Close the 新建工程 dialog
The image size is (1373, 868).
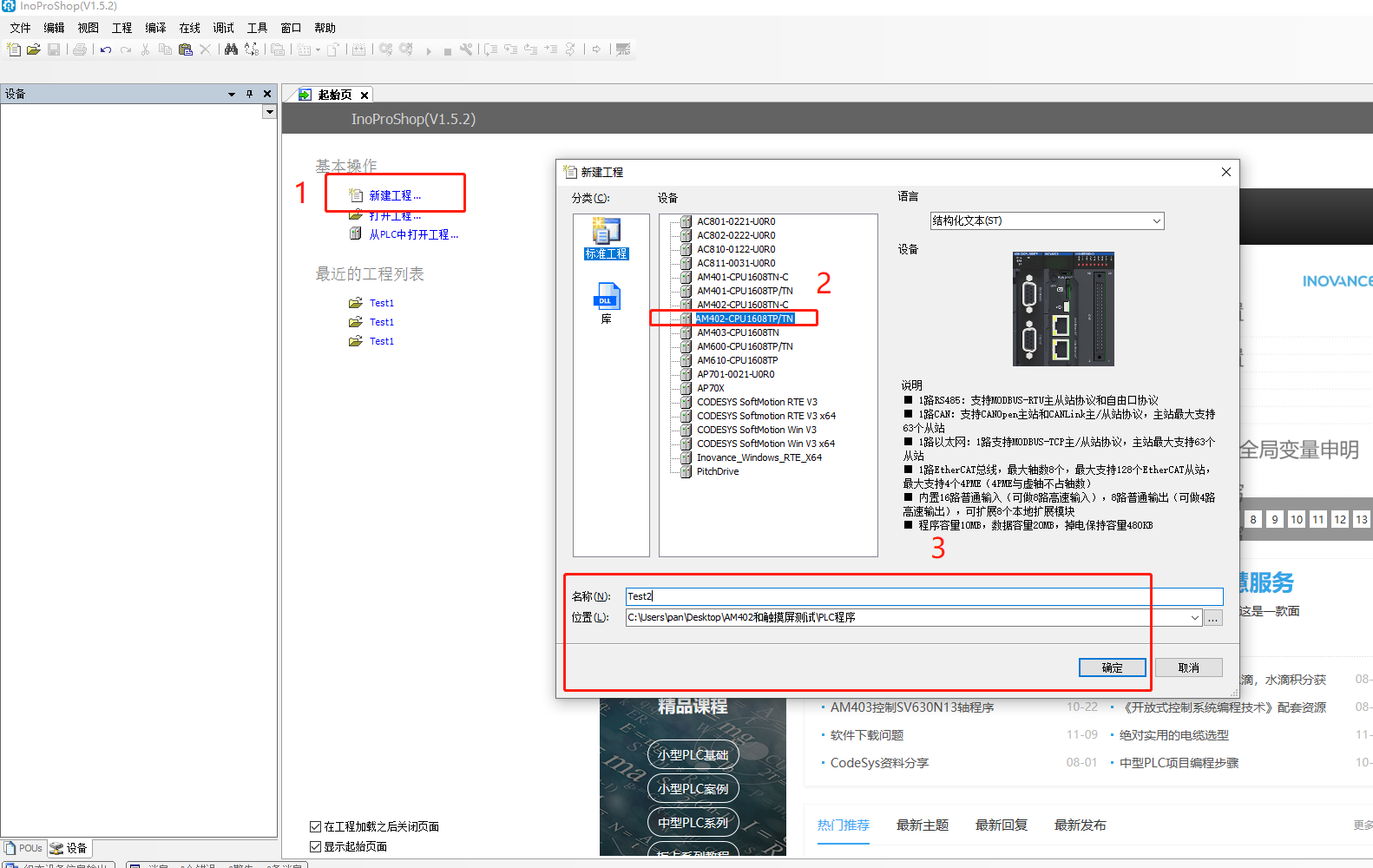1226,172
